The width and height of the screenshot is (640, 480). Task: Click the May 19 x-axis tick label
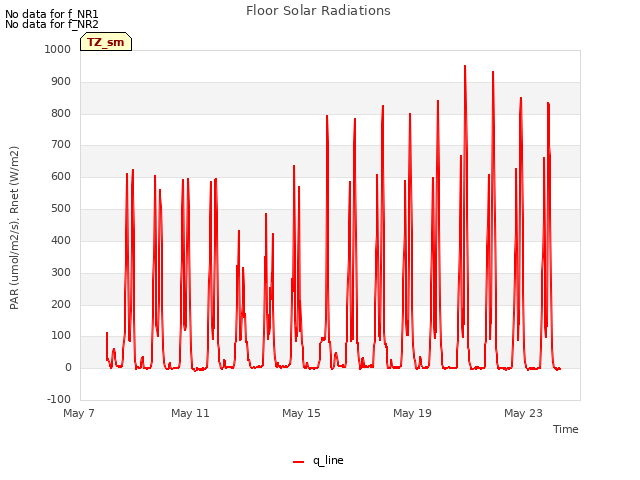pos(412,413)
